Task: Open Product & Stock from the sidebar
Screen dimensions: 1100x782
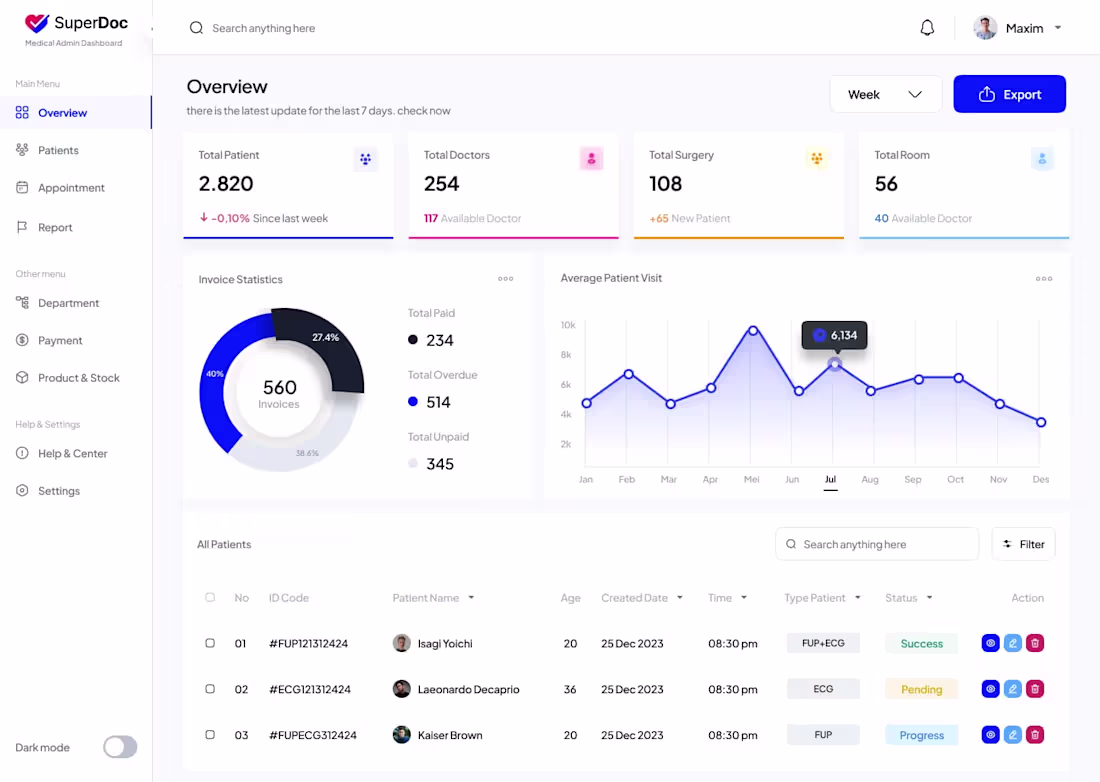Action: (77, 377)
